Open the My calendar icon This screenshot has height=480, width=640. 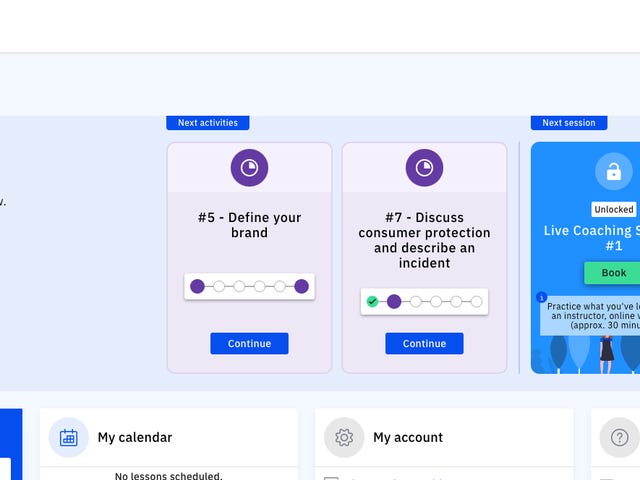pyautogui.click(x=68, y=437)
